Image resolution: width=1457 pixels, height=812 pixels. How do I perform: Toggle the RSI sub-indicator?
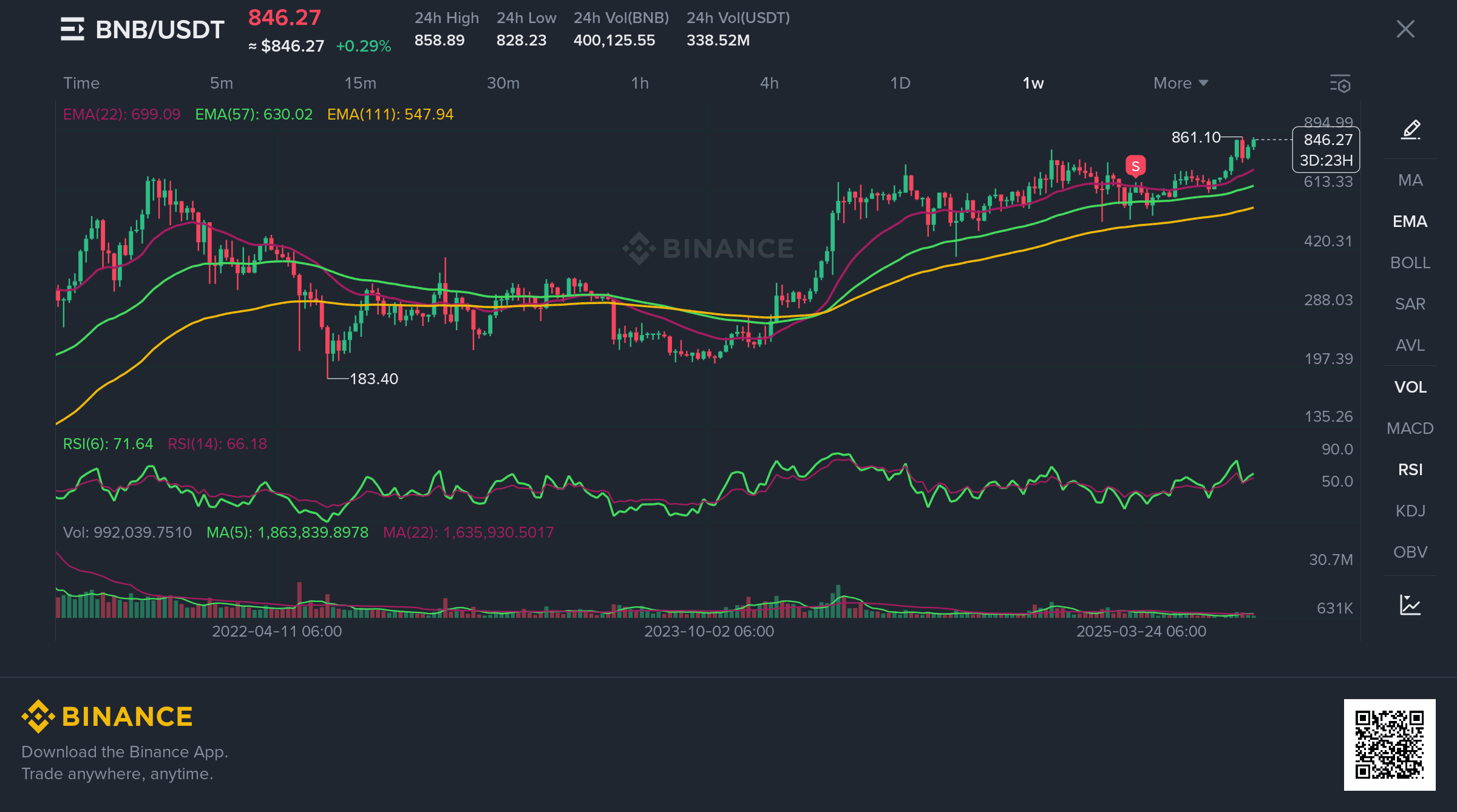tap(1410, 470)
